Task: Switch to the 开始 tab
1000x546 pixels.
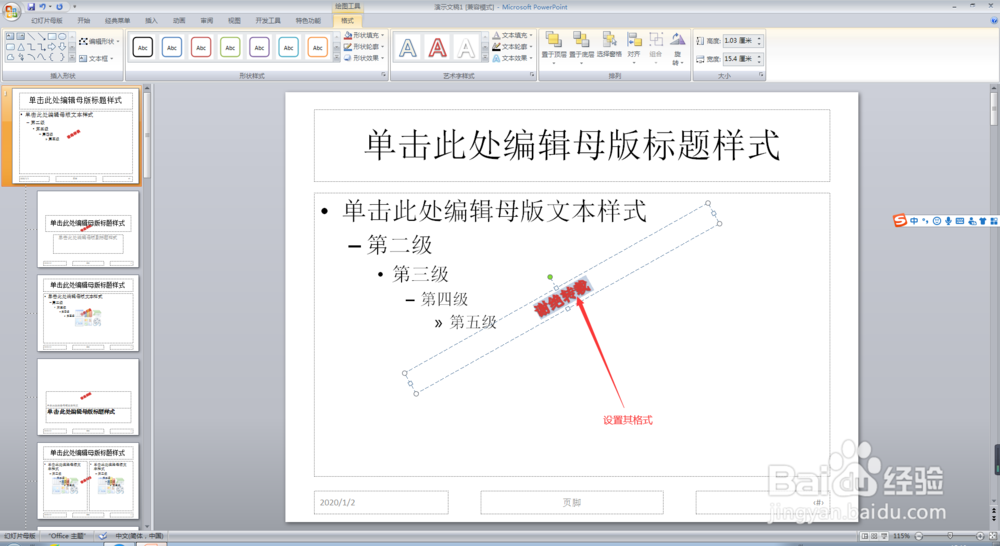Action: pyautogui.click(x=84, y=20)
